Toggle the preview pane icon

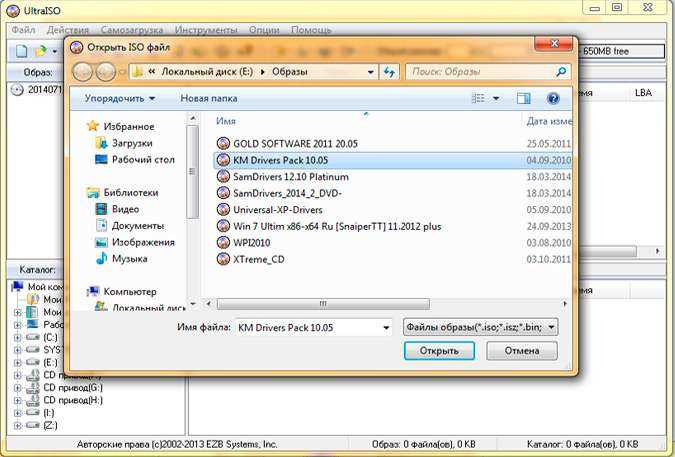tap(523, 99)
